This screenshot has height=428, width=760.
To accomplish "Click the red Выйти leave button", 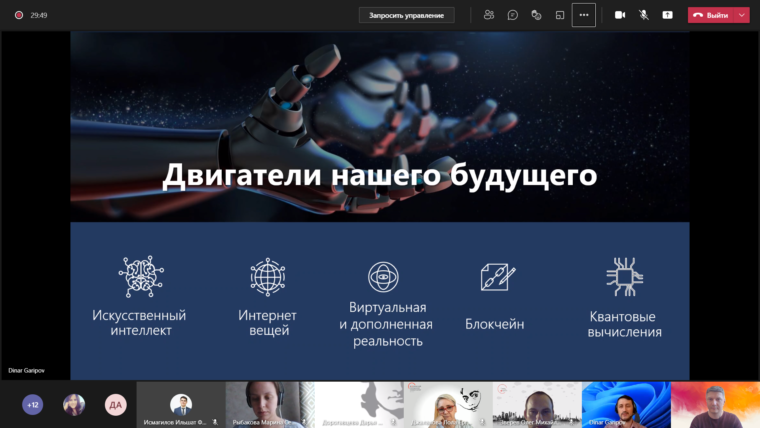I will click(x=711, y=15).
